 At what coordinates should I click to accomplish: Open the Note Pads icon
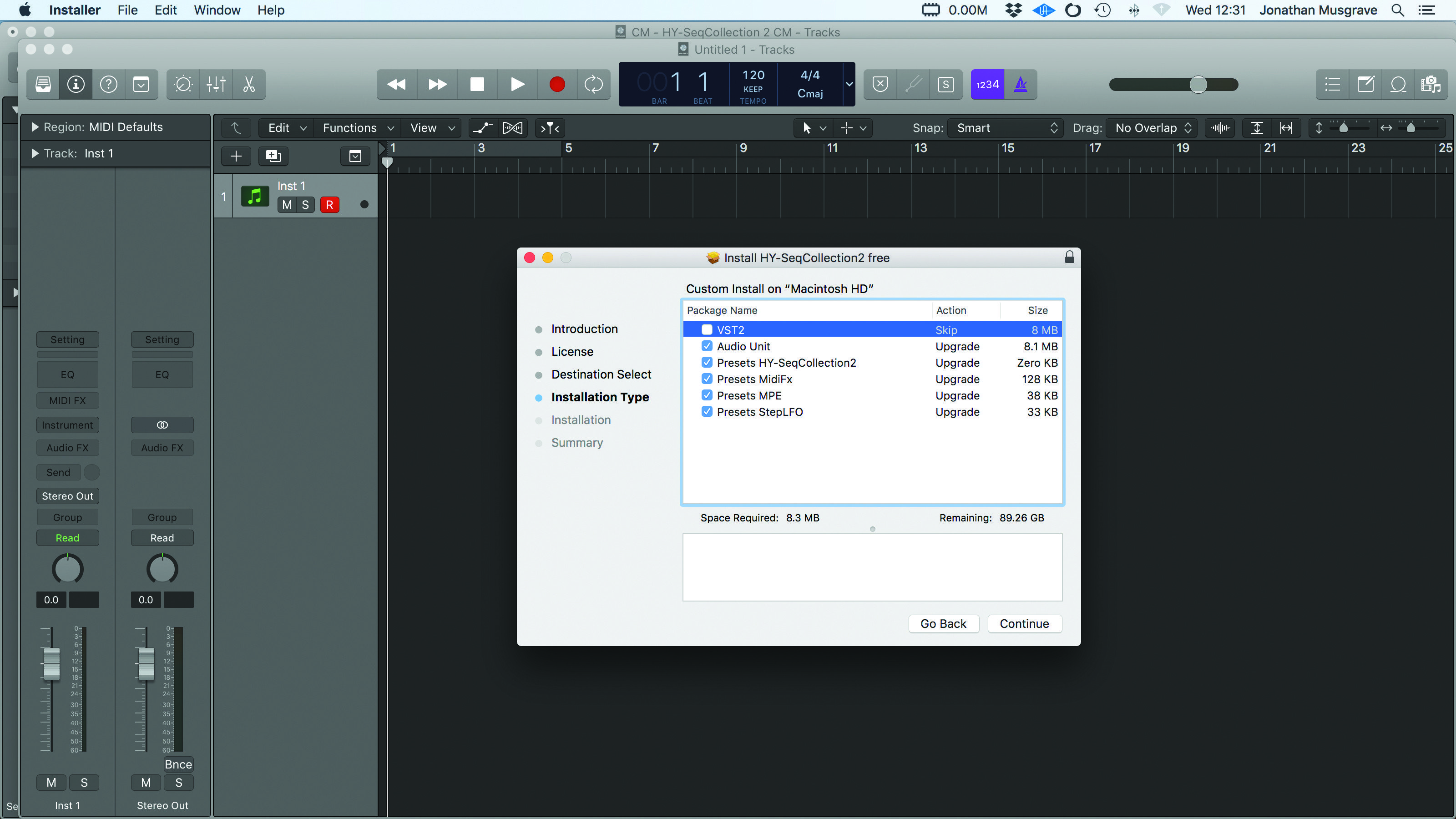click(x=1365, y=84)
